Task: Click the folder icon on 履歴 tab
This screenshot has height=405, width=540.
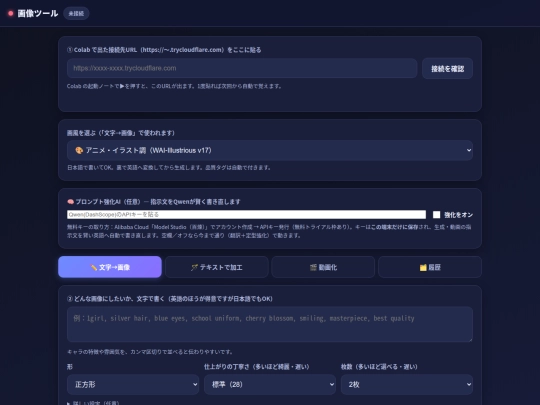Action: [423, 267]
